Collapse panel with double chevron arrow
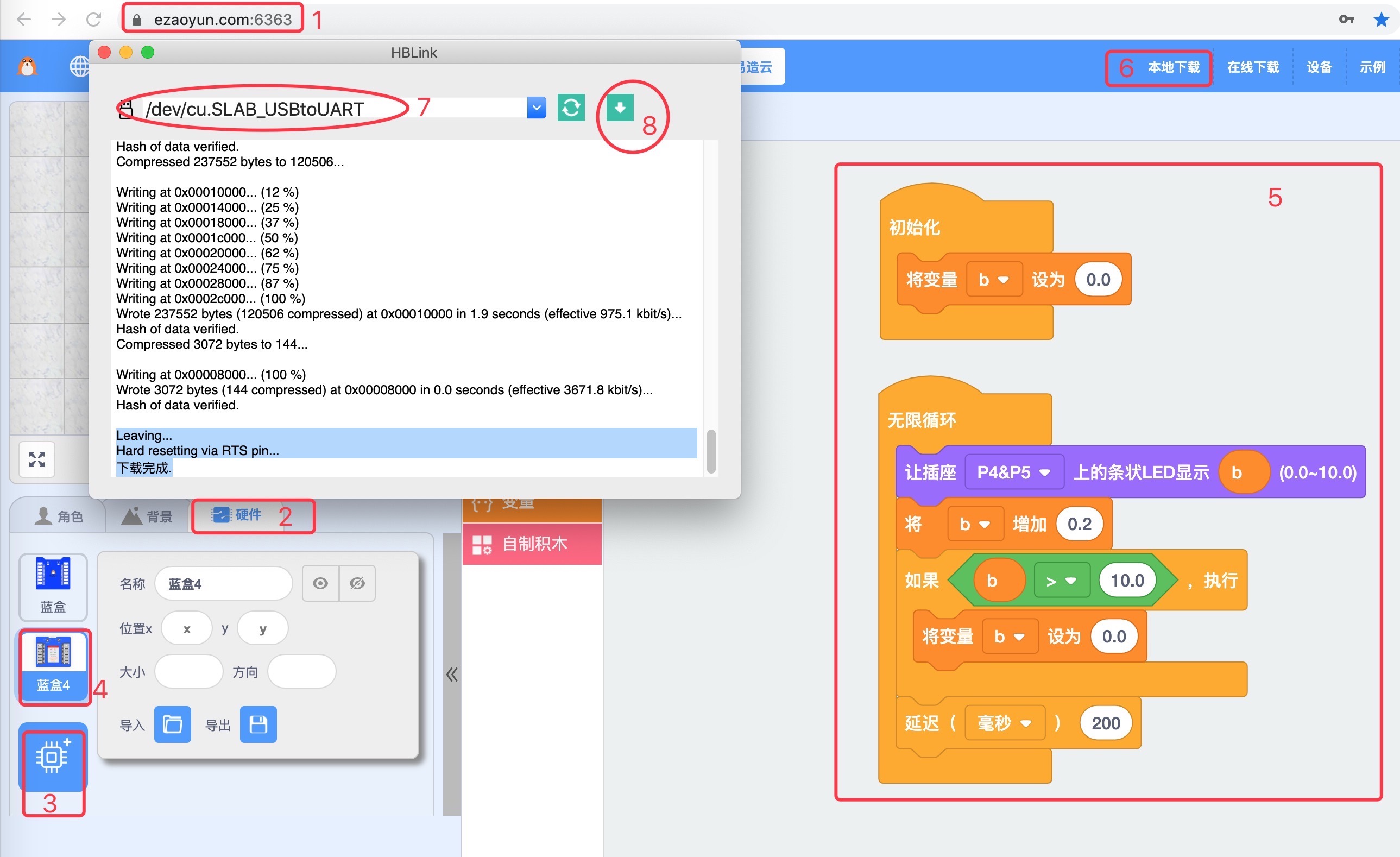This screenshot has height=857, width=1400. point(452,675)
